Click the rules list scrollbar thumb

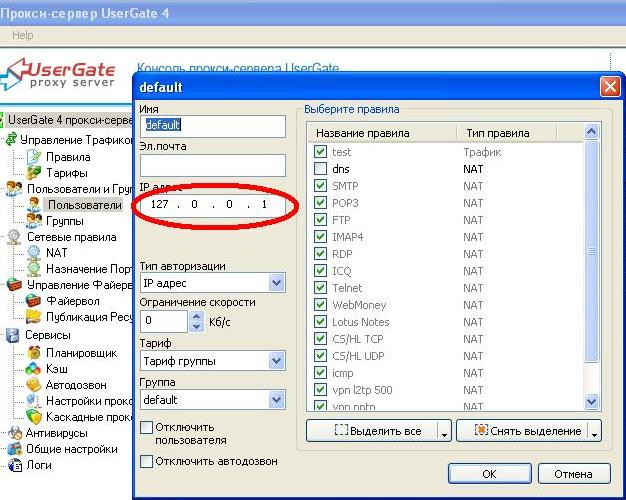coord(592,251)
